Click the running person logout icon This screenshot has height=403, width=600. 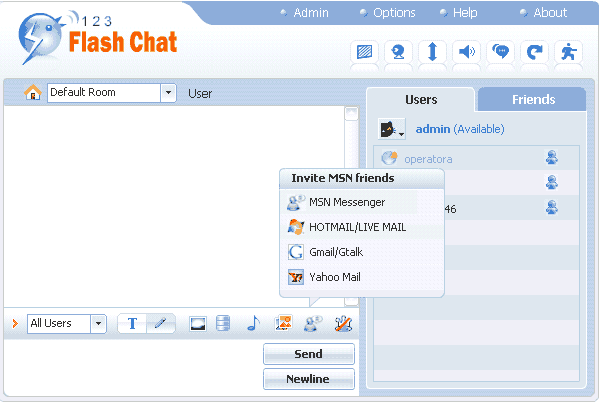pyautogui.click(x=569, y=52)
